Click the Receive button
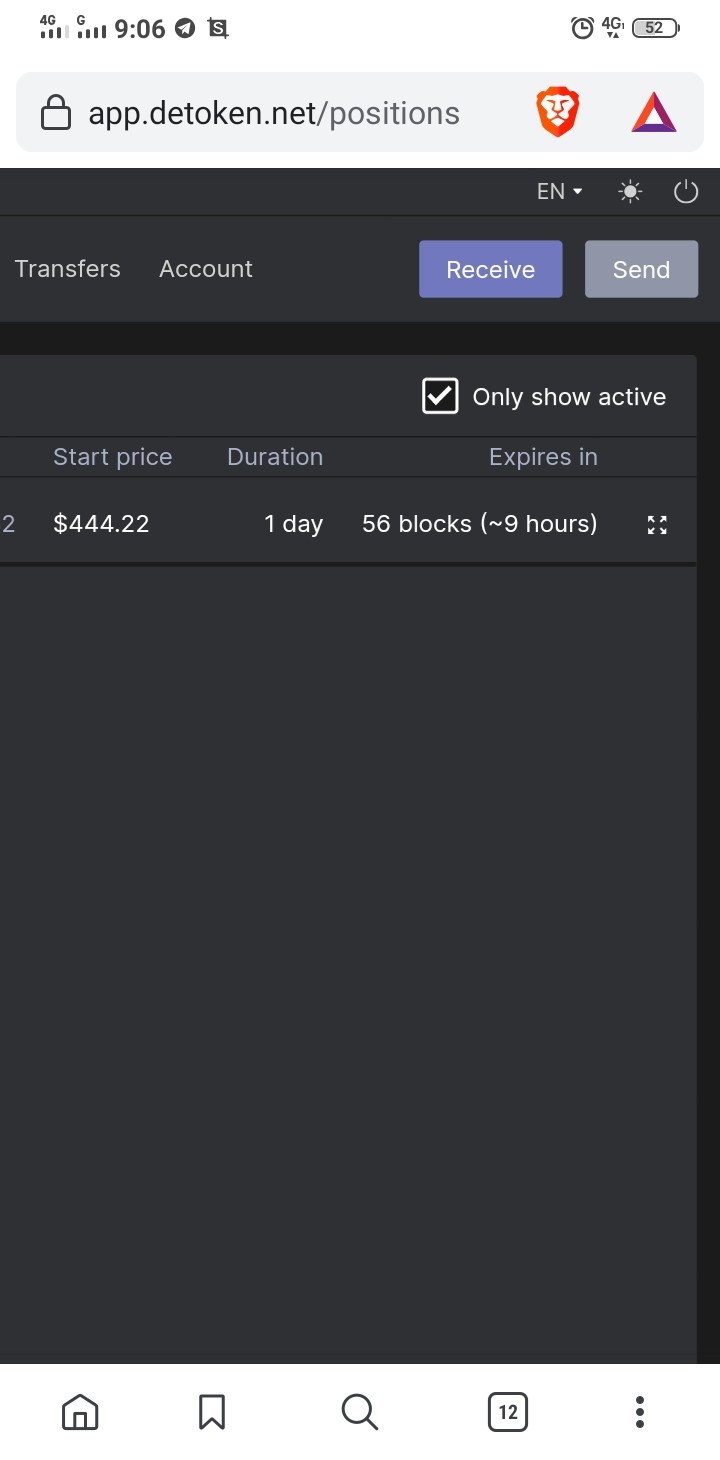720x1460 pixels. pyautogui.click(x=491, y=269)
